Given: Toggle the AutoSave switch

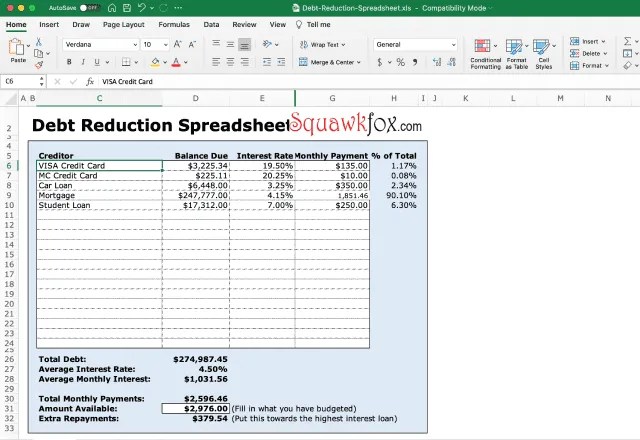Looking at the screenshot, I should (x=89, y=8).
